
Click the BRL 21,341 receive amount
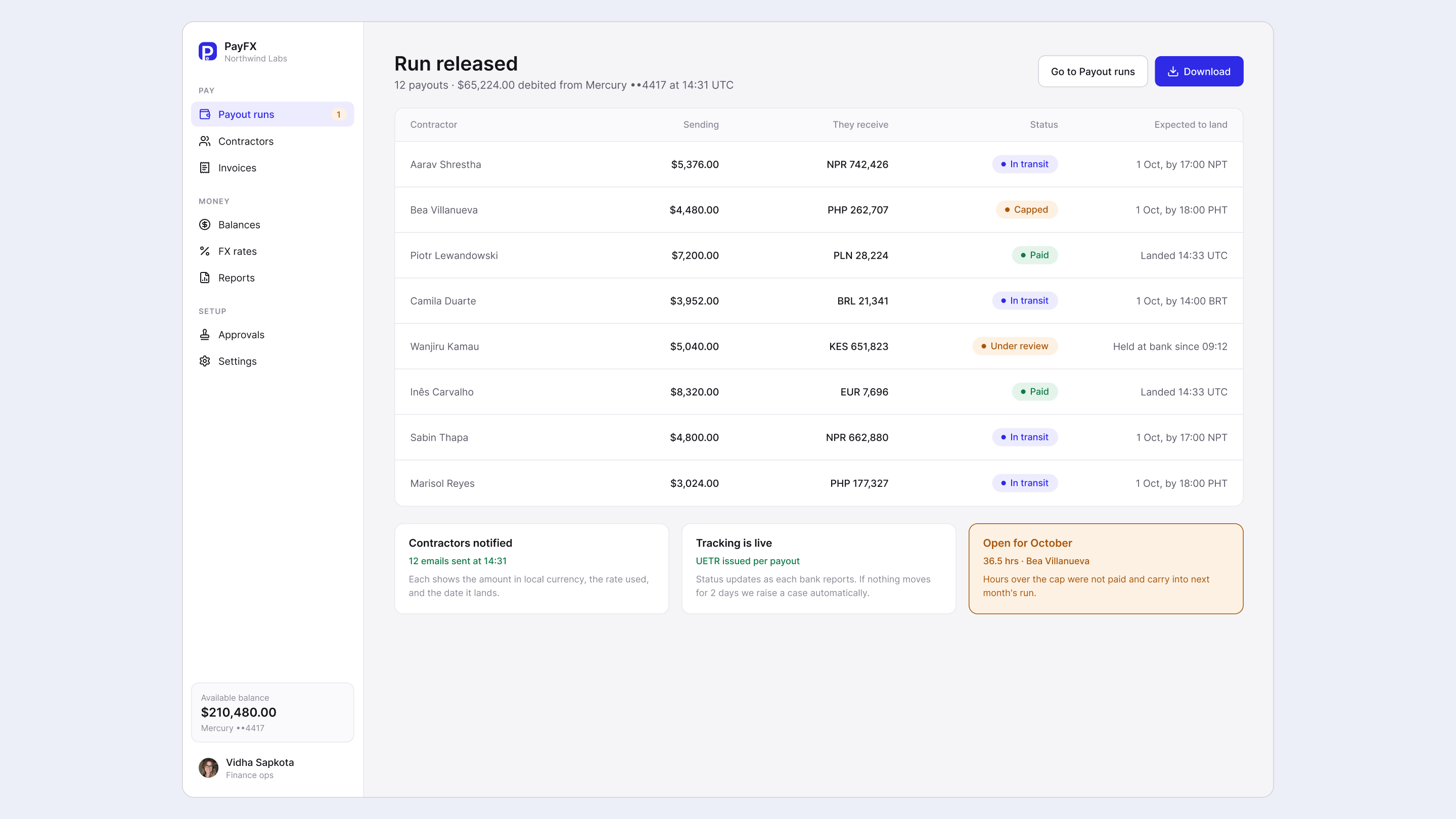click(862, 301)
